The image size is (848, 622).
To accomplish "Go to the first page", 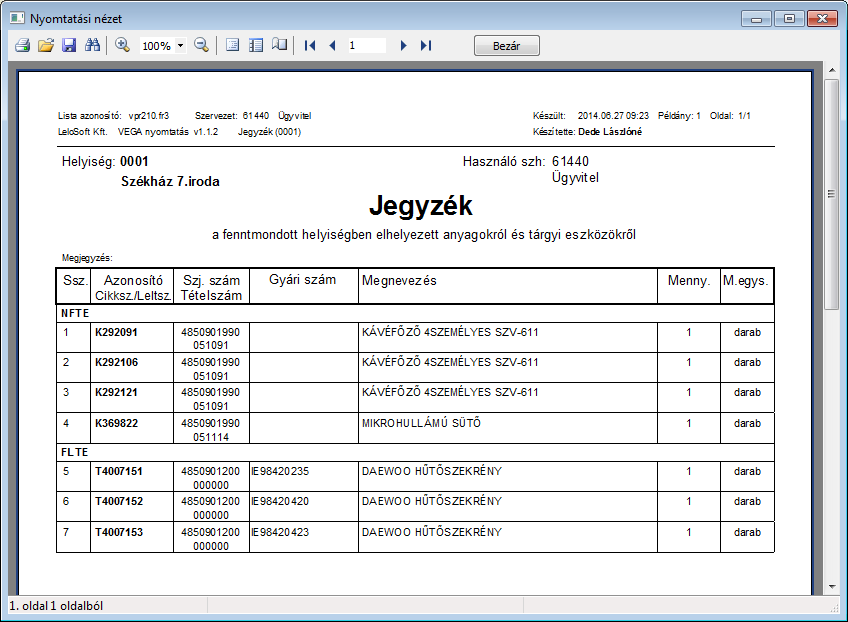I will tap(309, 45).
